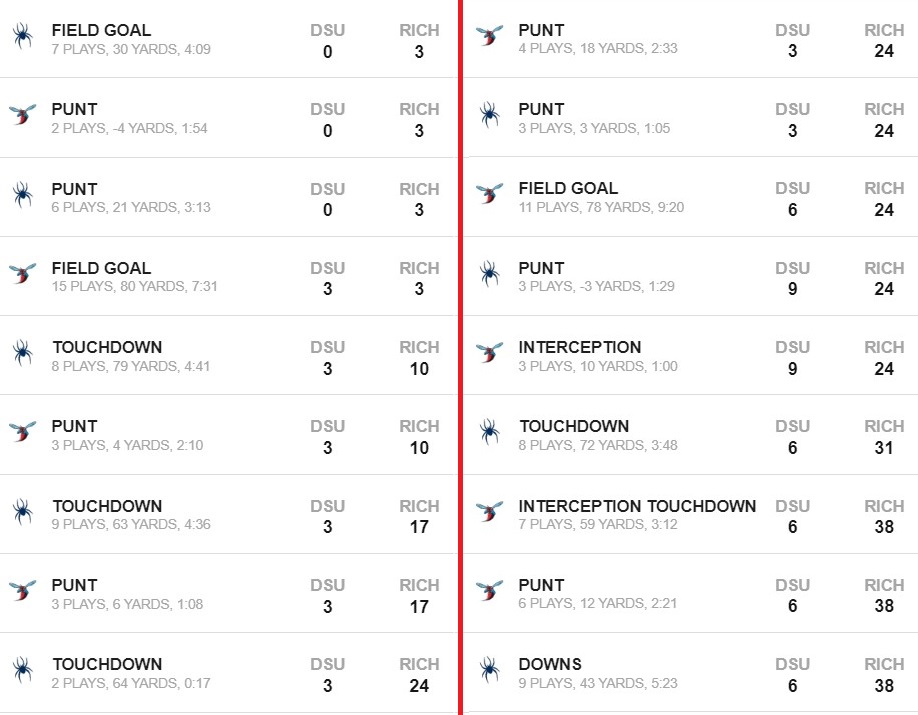Image resolution: width=918 pixels, height=715 pixels.
Task: Click the hornet logo next to the 15-play field goal
Action: 22,273
